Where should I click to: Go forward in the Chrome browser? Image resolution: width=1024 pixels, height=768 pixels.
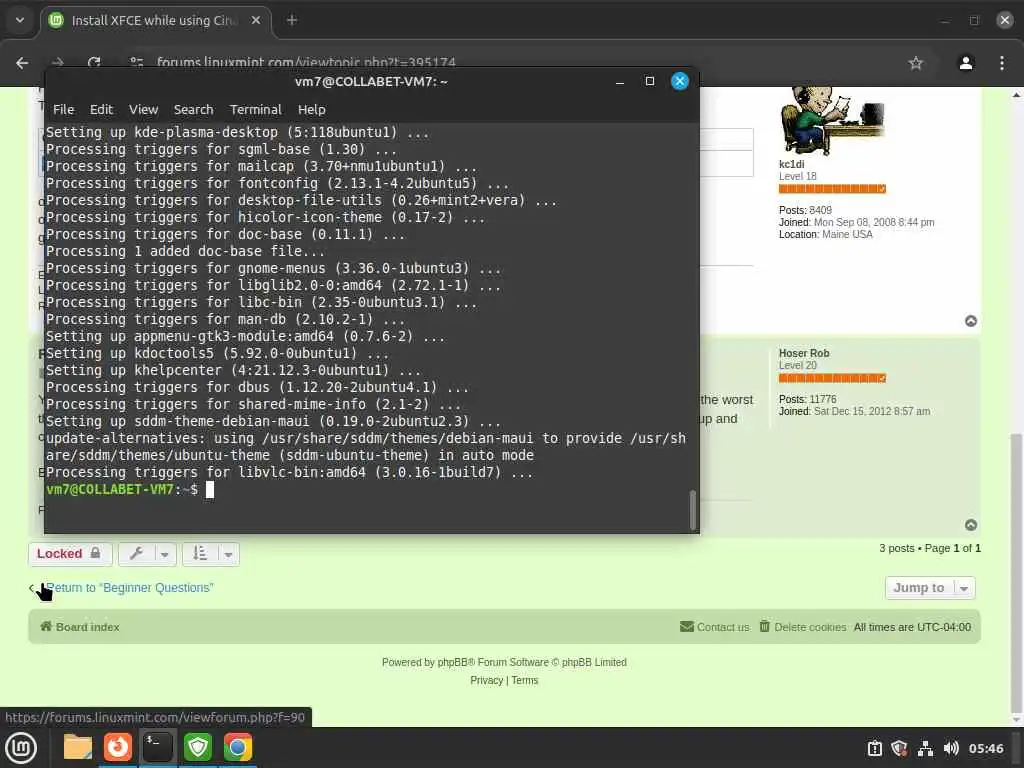coord(57,63)
